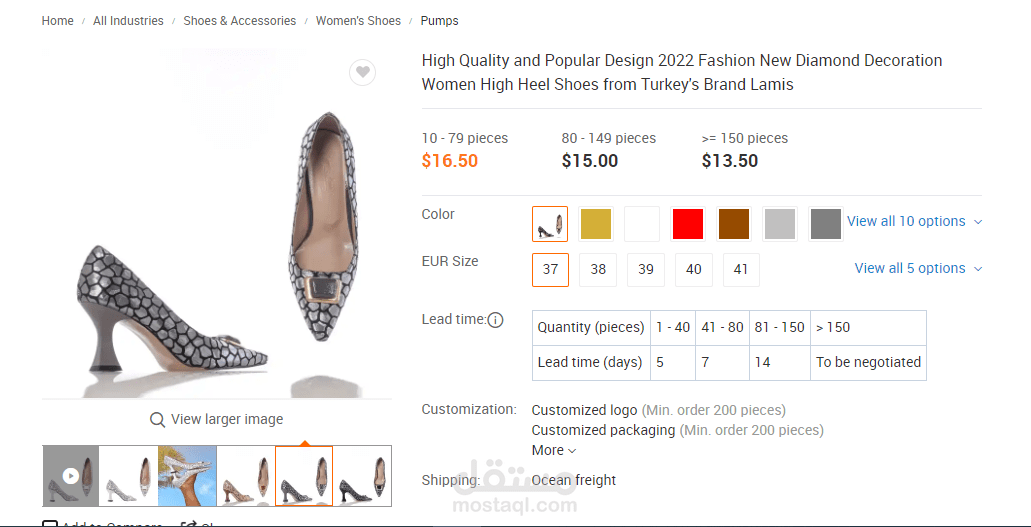Click the heart favorite icon on product image
1031x527 pixels.
point(363,72)
